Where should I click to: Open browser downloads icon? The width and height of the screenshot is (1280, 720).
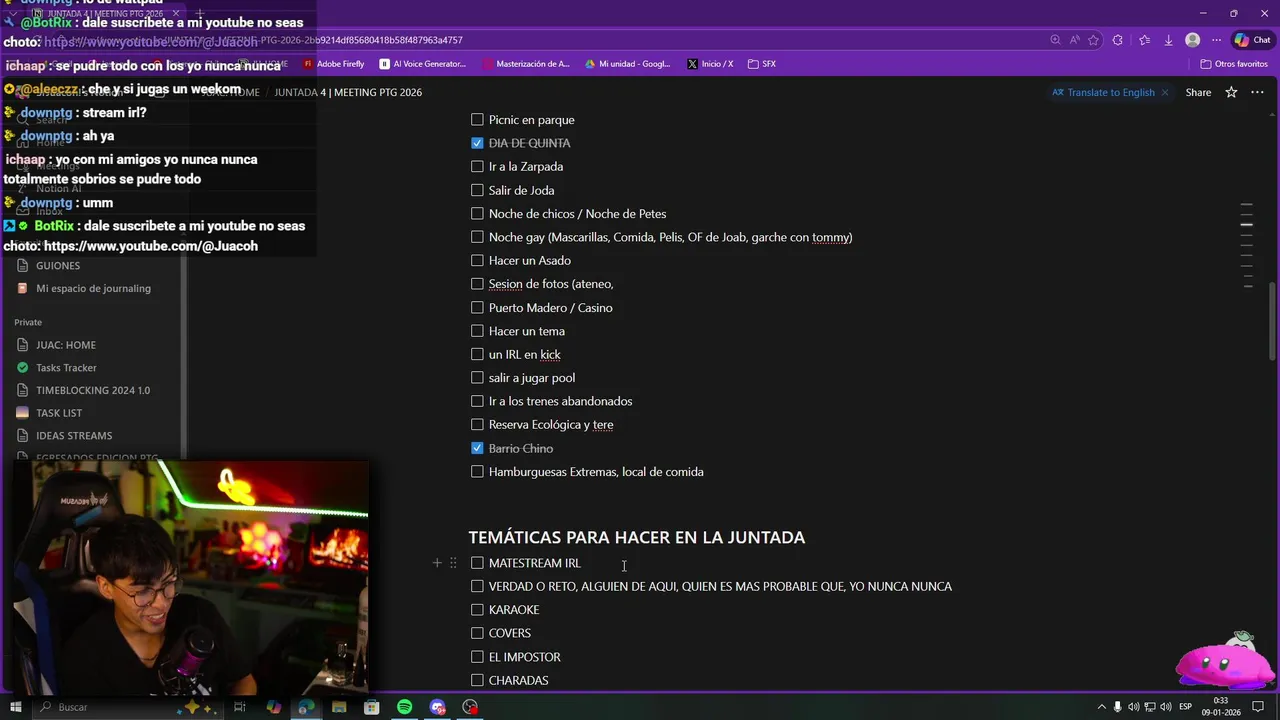1168,40
